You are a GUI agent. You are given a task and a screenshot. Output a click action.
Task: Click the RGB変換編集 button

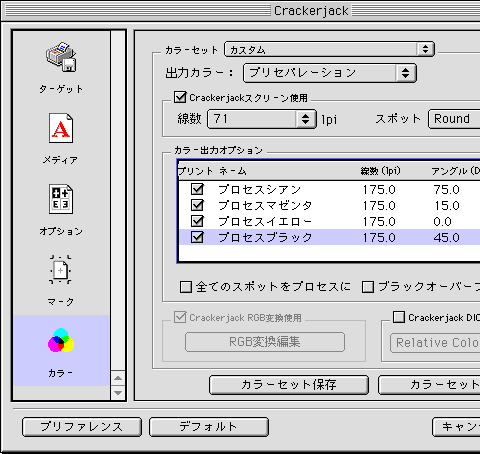click(x=265, y=342)
